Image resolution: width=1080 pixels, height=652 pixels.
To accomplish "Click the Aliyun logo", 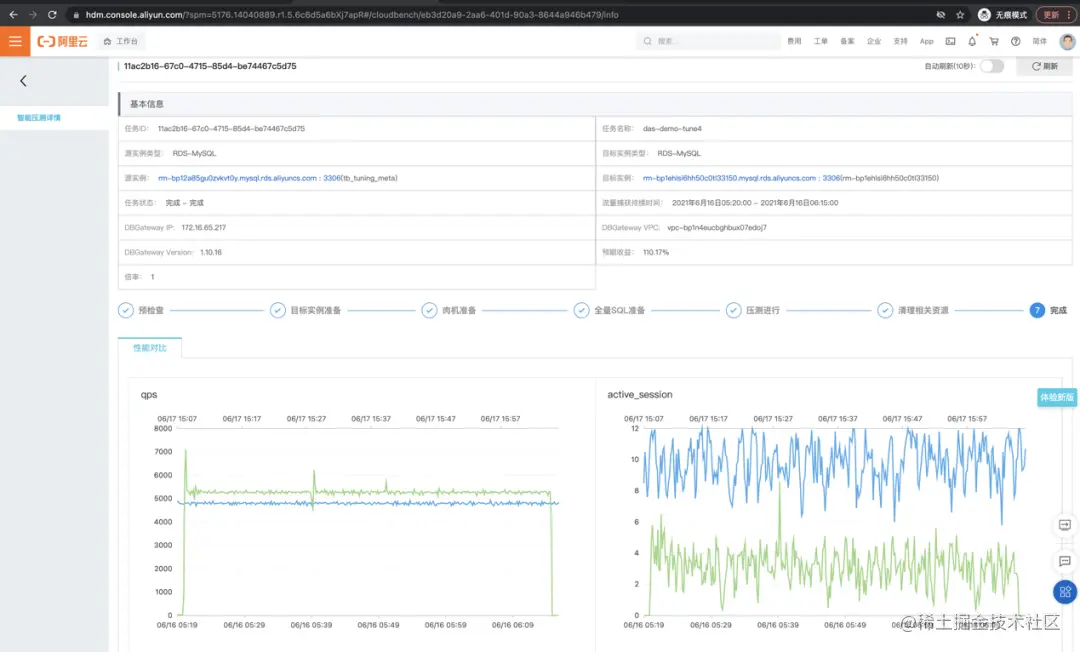I will (63, 41).
